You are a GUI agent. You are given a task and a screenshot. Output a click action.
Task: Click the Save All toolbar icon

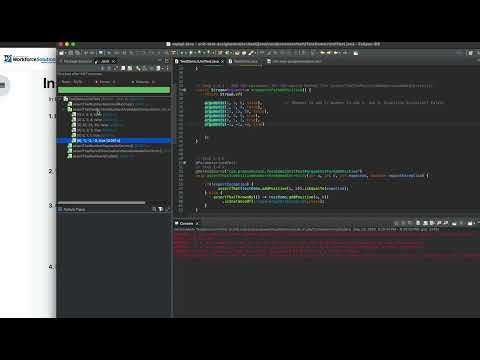click(x=77, y=53)
